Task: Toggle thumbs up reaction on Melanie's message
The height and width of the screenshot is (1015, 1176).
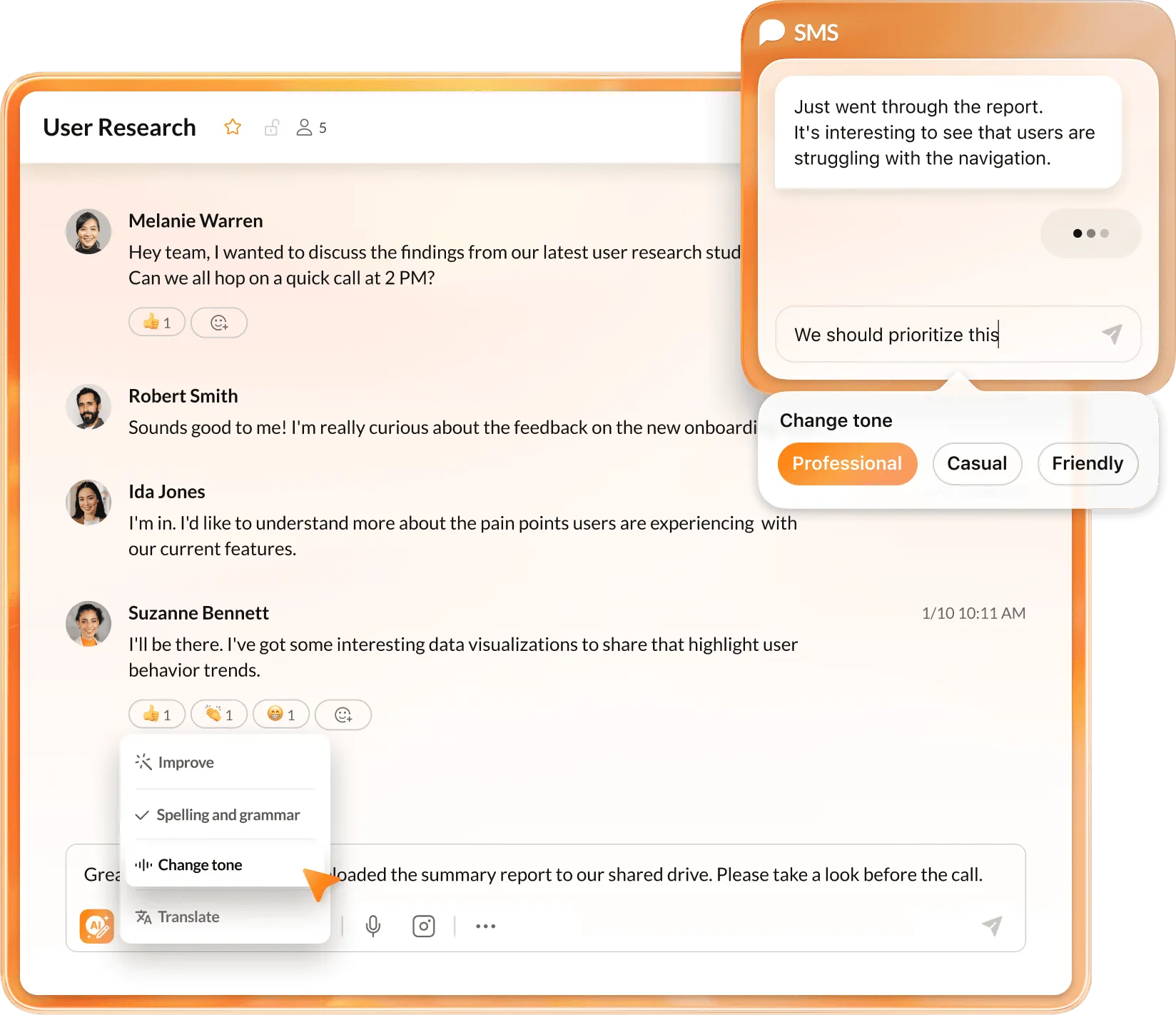Action: click(x=157, y=323)
